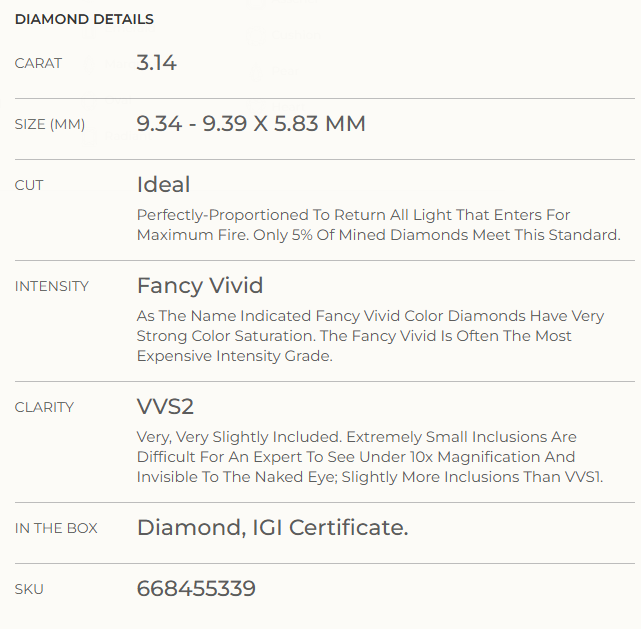
Task: Click the Ideal cut description paragraph
Action: coord(379,225)
